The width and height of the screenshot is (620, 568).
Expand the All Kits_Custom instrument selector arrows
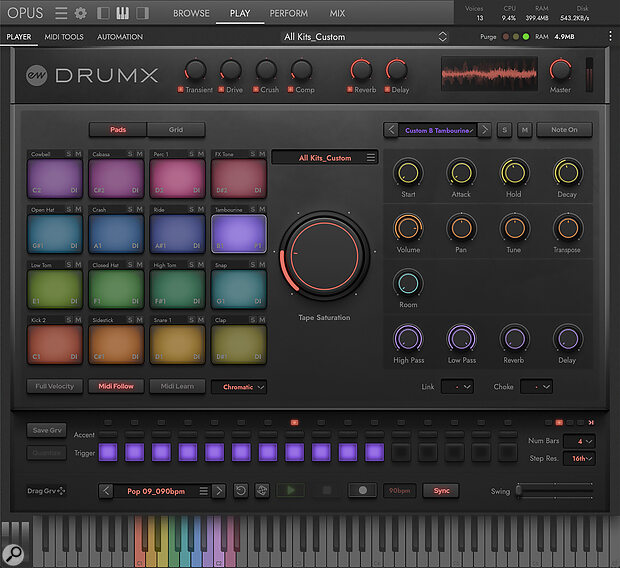tap(442, 37)
